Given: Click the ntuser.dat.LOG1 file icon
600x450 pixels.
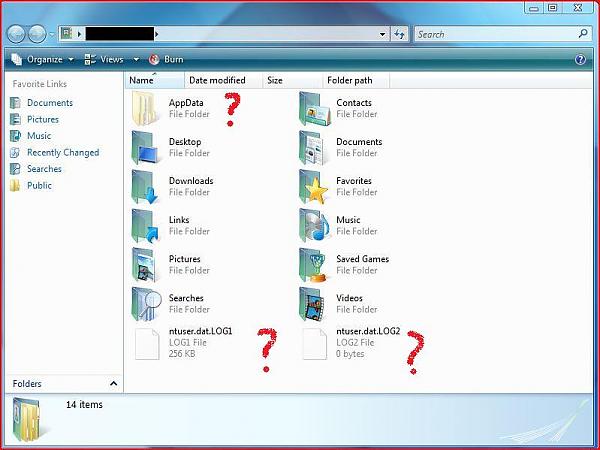Looking at the screenshot, I should (147, 344).
